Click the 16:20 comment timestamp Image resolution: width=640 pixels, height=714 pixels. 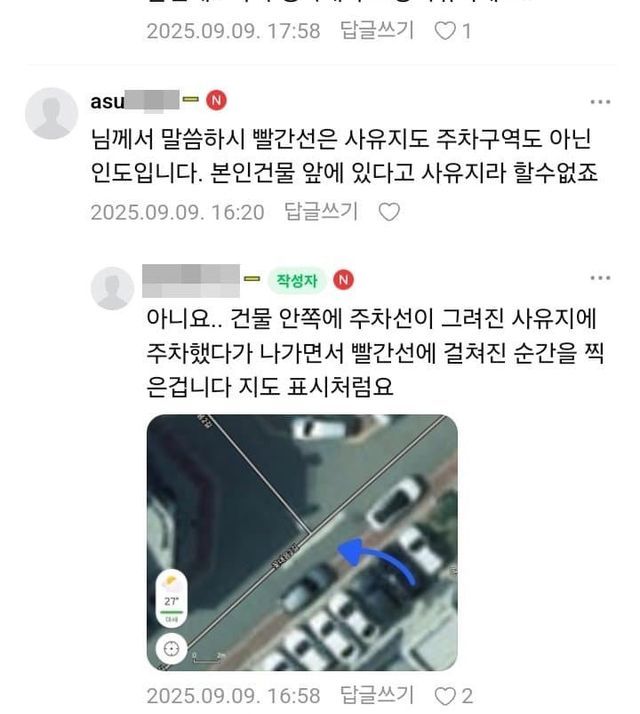click(177, 212)
